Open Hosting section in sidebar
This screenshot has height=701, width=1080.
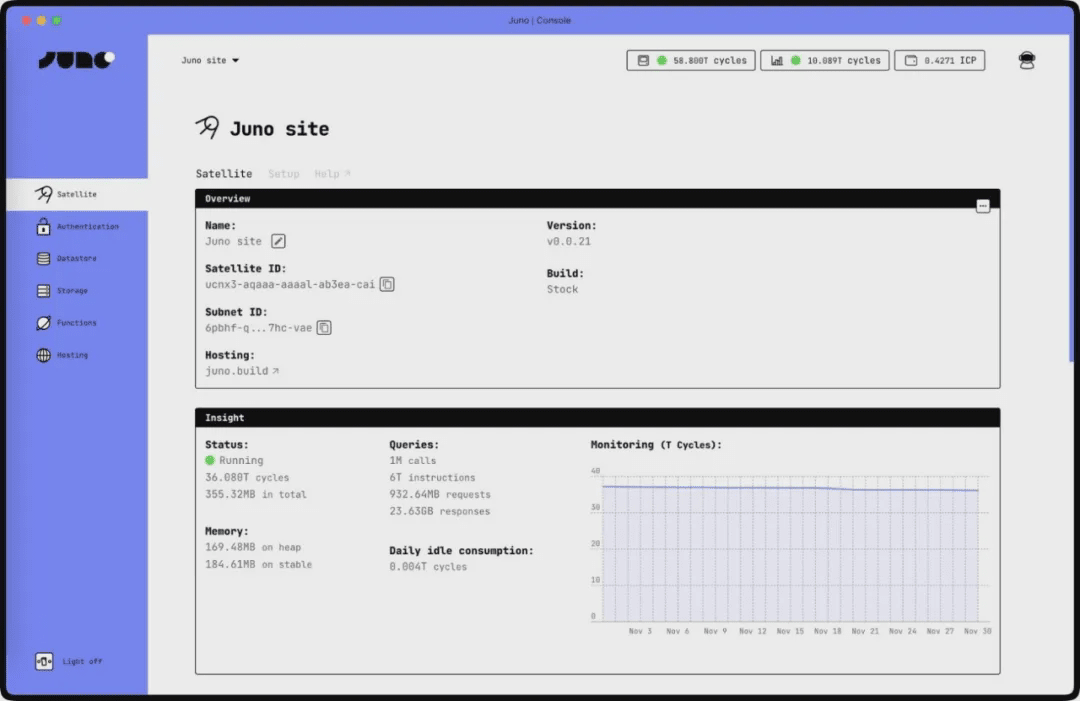point(77,355)
